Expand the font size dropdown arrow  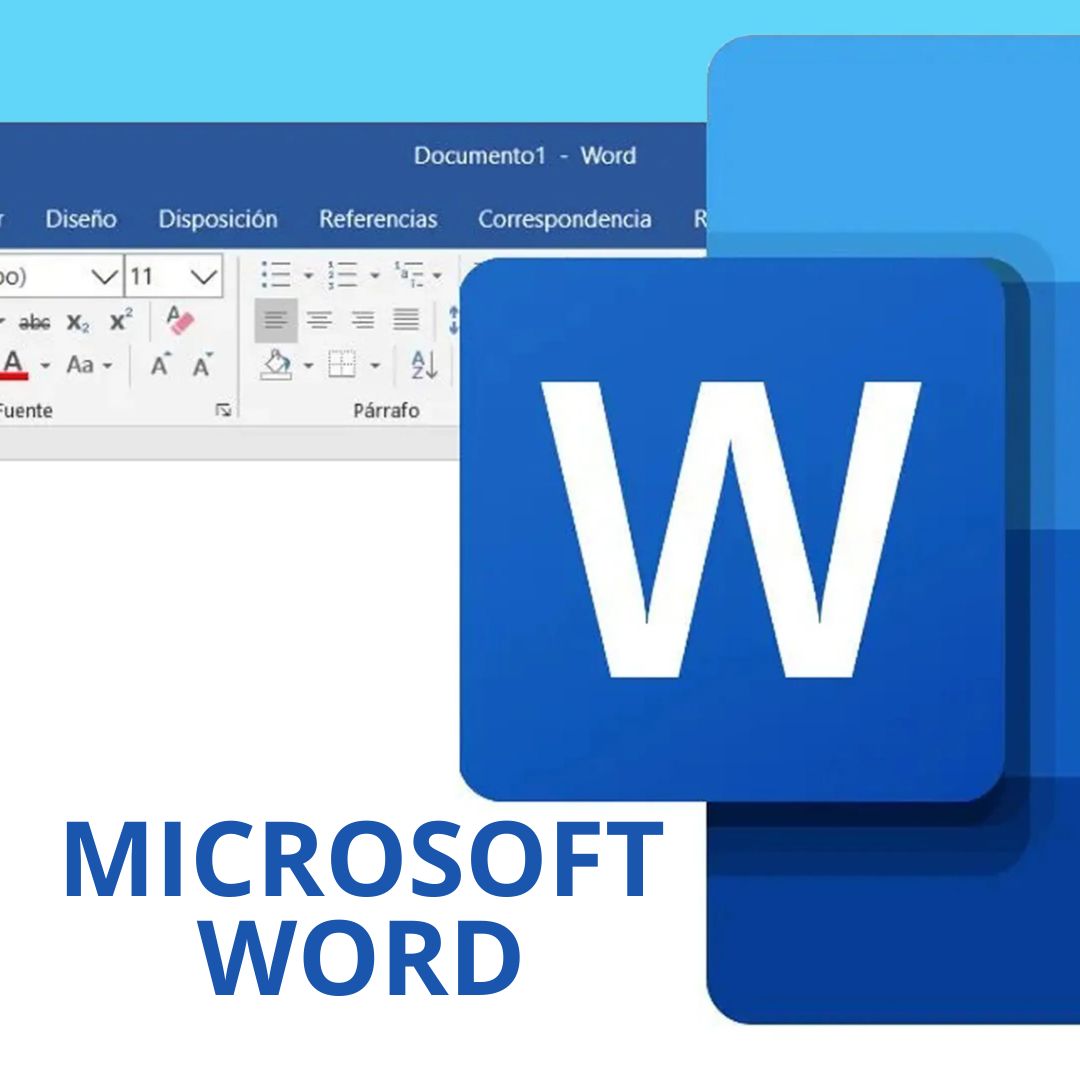(x=204, y=277)
